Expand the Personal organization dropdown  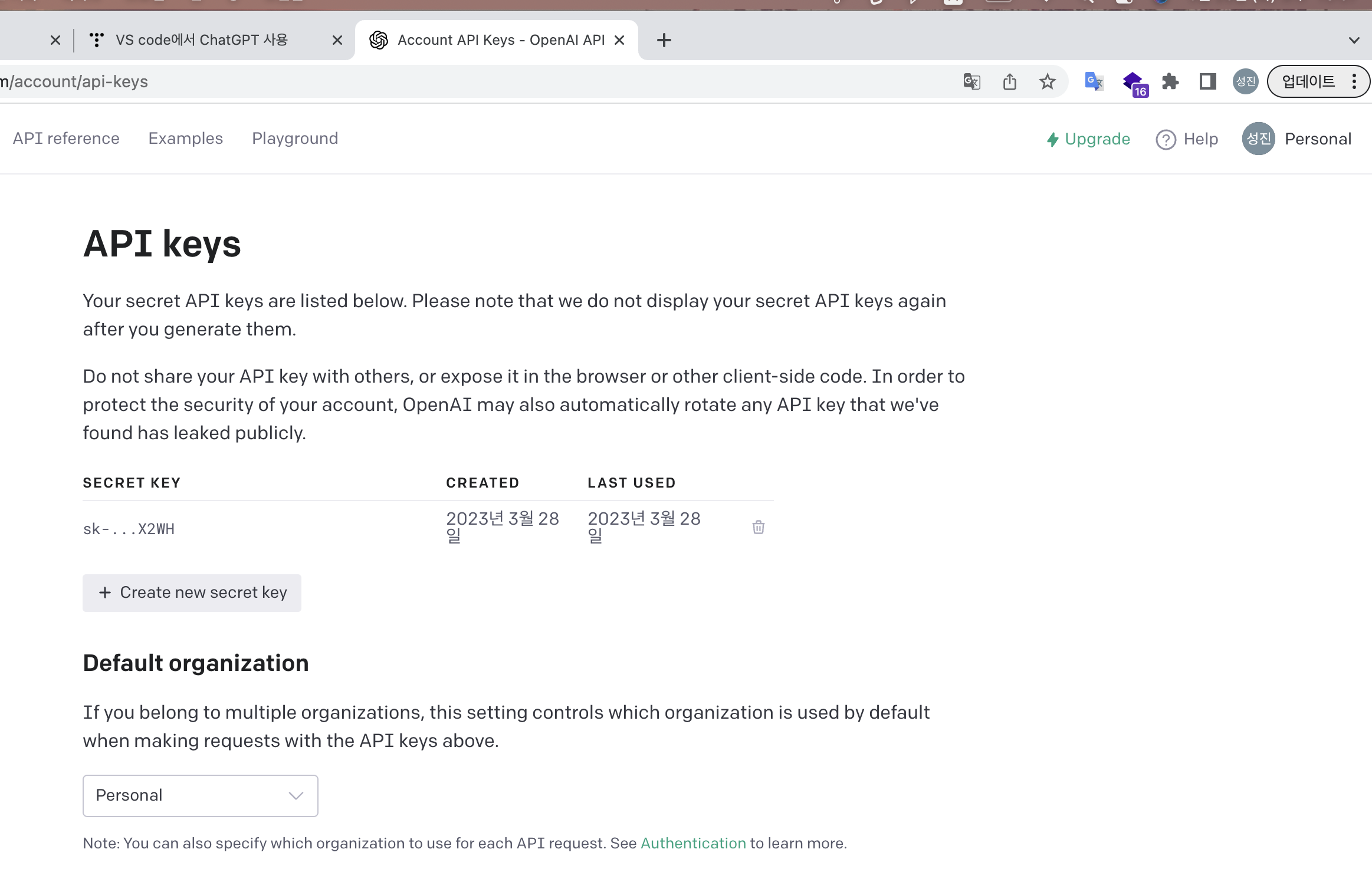click(201, 795)
